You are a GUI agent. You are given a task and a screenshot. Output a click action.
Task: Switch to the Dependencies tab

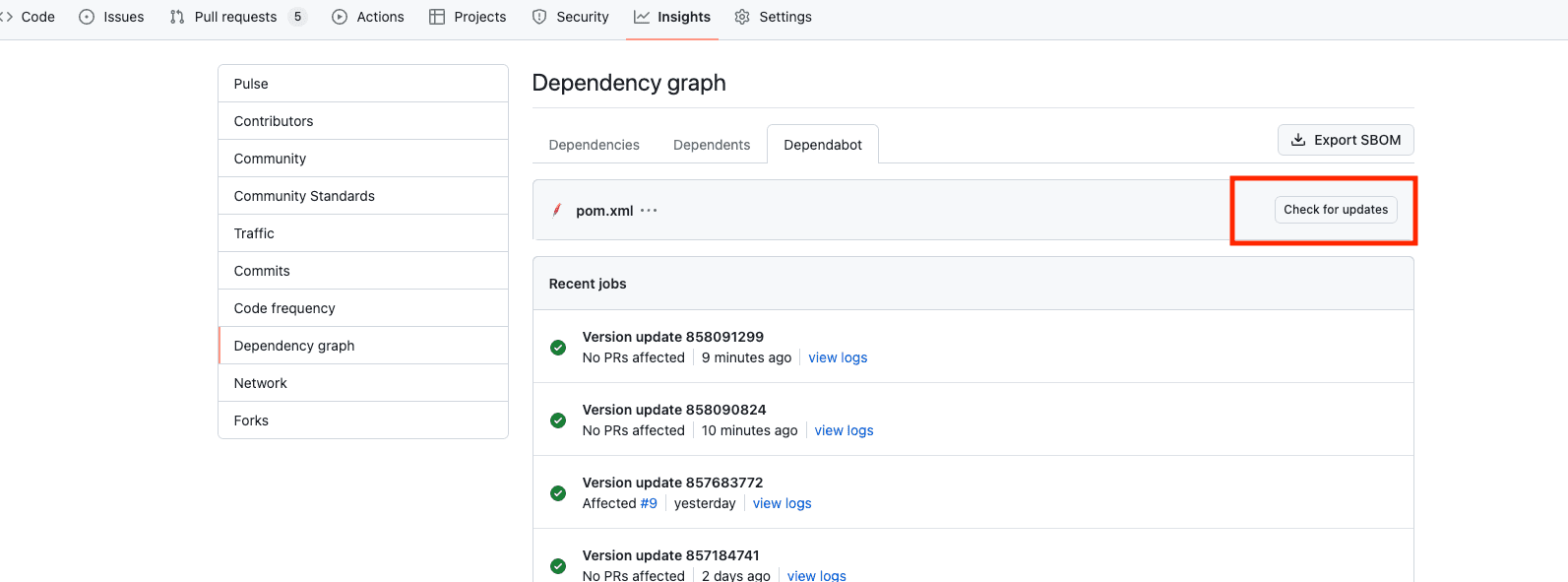[x=594, y=145]
